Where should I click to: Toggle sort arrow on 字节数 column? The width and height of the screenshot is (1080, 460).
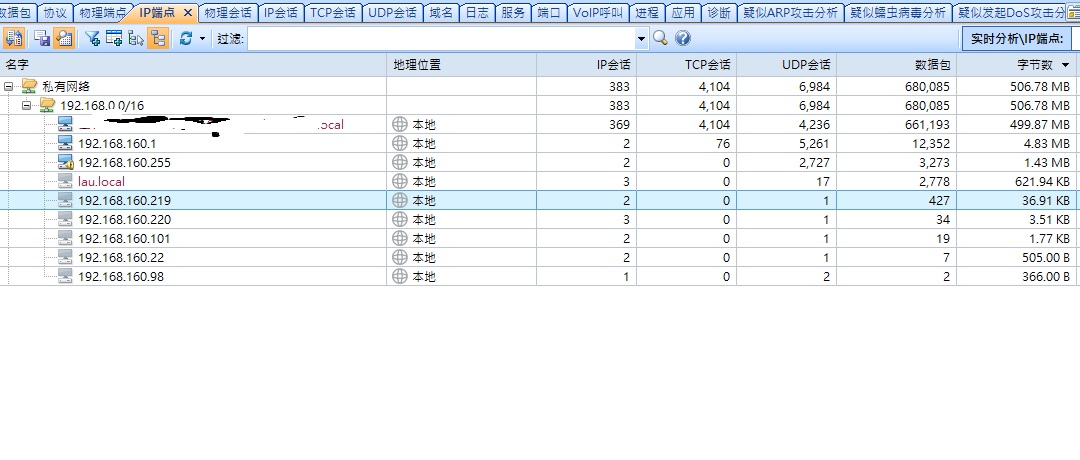[x=1066, y=65]
